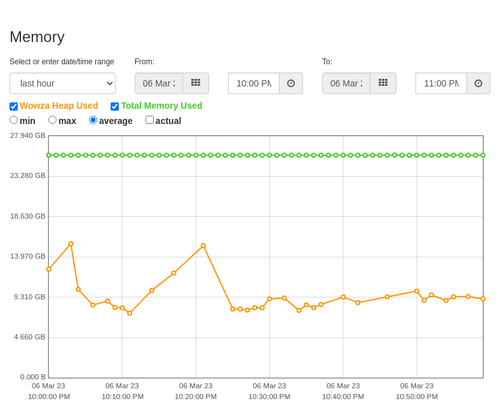This screenshot has height=403, width=500.
Task: Click the '10:10:00 PM' x-axis label
Action: coord(123,397)
